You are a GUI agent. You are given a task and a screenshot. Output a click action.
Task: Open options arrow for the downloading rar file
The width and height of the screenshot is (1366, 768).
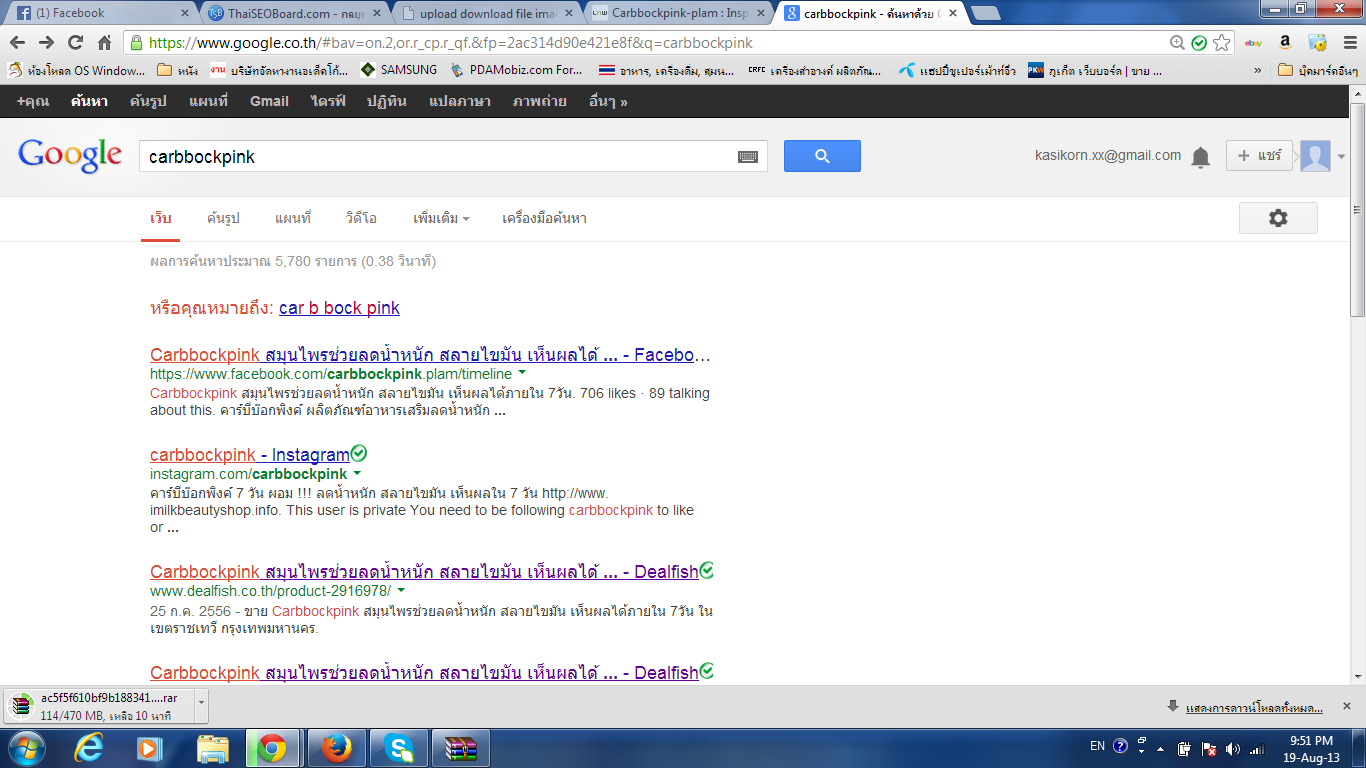[201, 704]
